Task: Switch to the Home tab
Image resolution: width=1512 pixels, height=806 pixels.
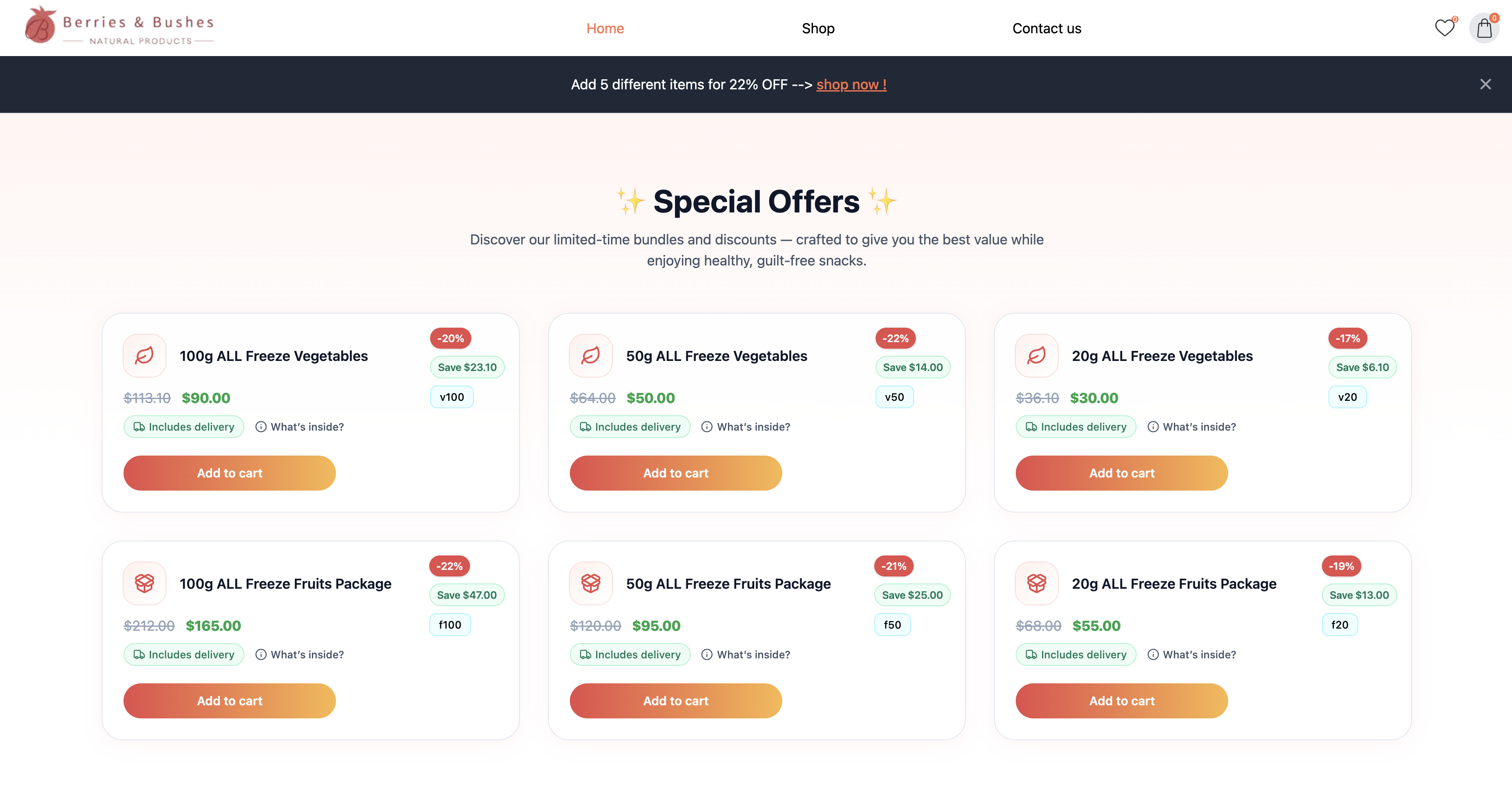Action: pos(604,28)
